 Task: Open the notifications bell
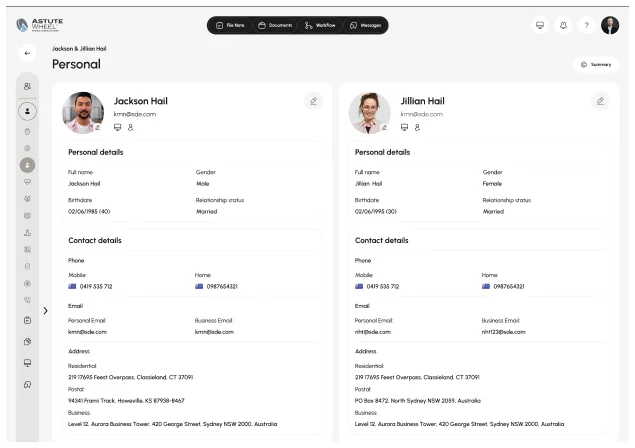[x=563, y=25]
